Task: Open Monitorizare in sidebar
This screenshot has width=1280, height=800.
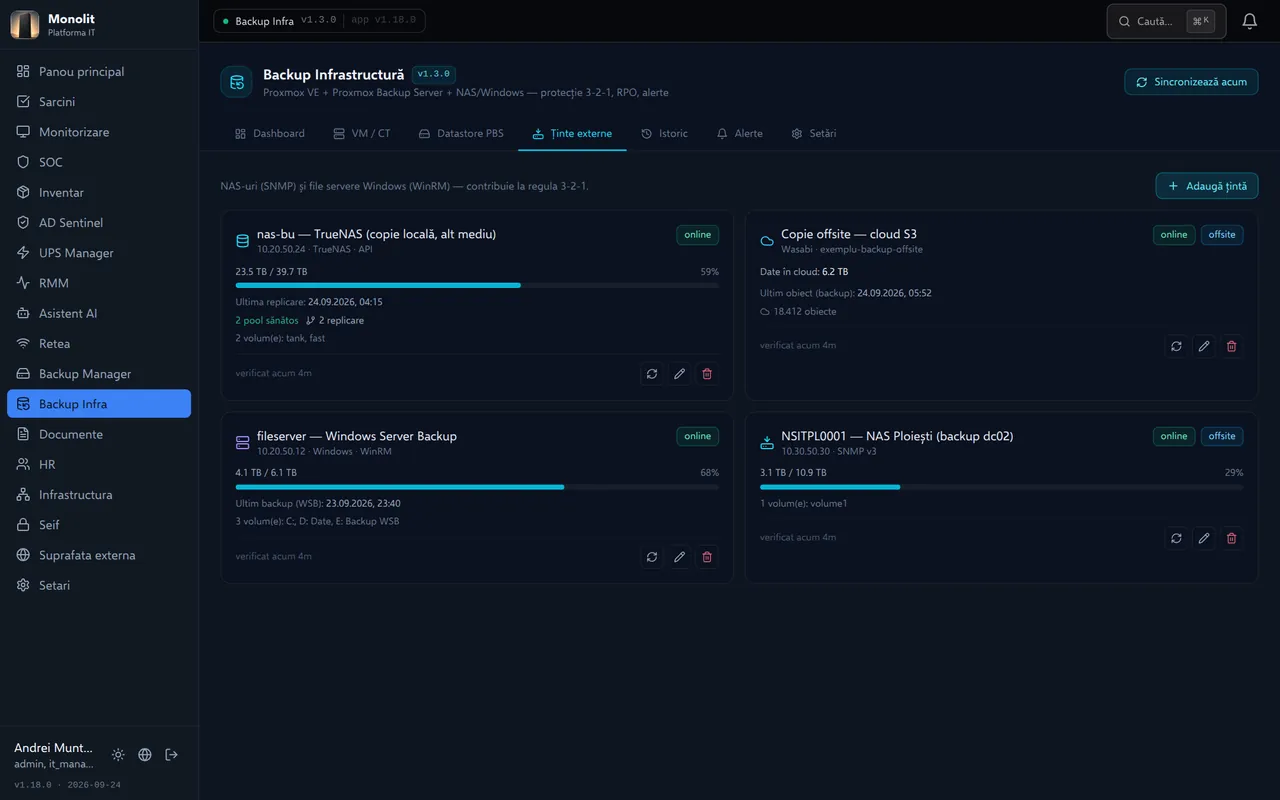Action: coord(99,132)
